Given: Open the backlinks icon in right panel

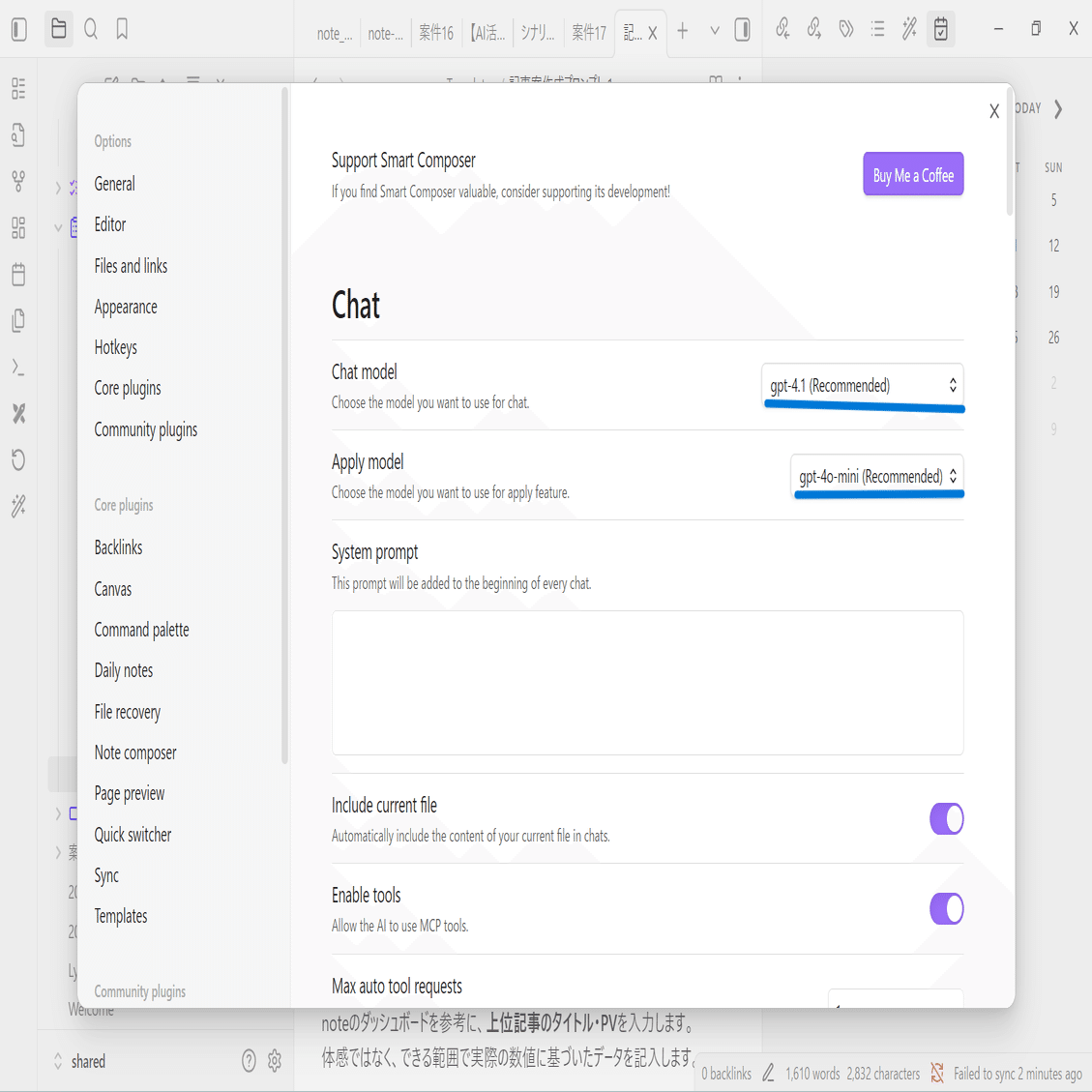Looking at the screenshot, I should (x=782, y=29).
